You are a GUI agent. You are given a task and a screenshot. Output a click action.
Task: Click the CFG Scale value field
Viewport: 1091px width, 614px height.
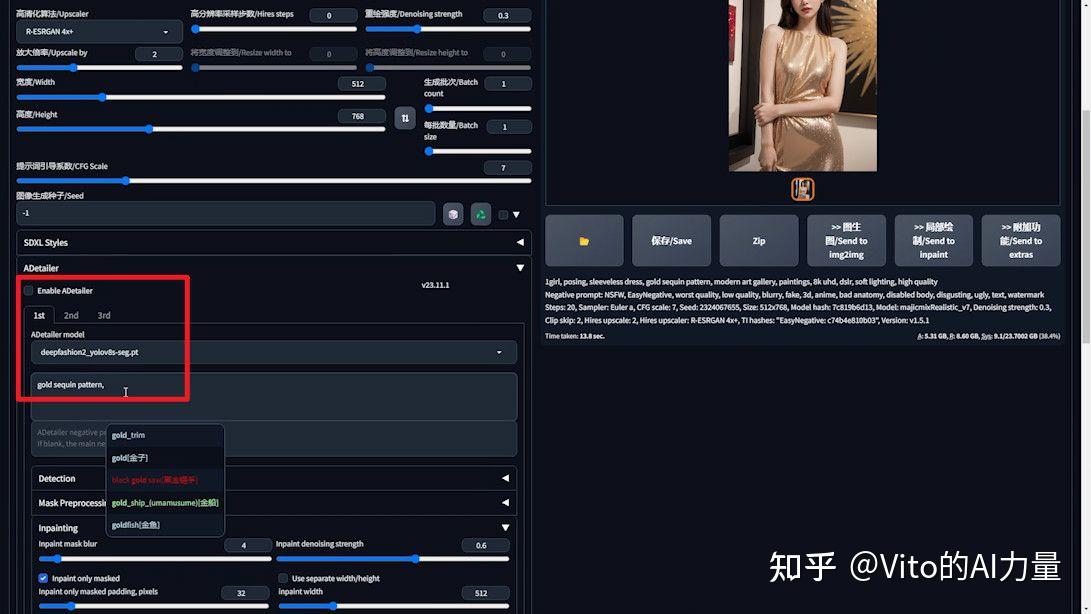(x=507, y=168)
